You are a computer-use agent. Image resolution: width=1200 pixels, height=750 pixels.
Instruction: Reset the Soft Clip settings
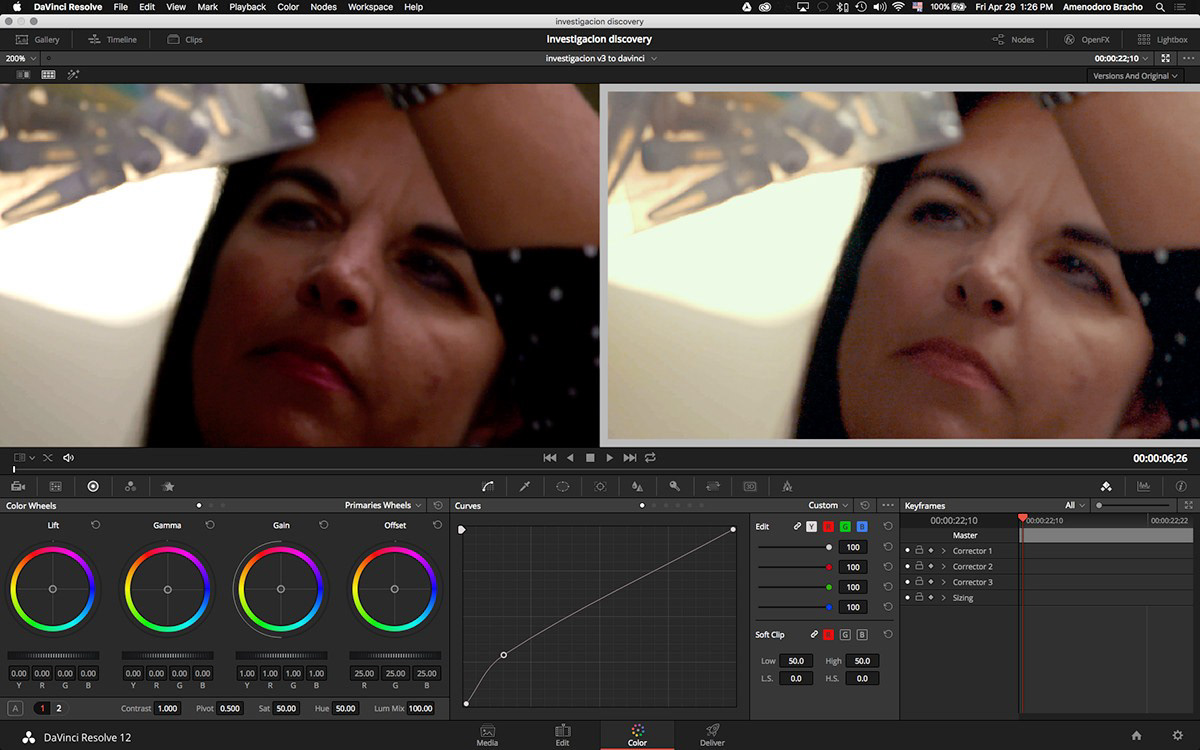pos(888,634)
